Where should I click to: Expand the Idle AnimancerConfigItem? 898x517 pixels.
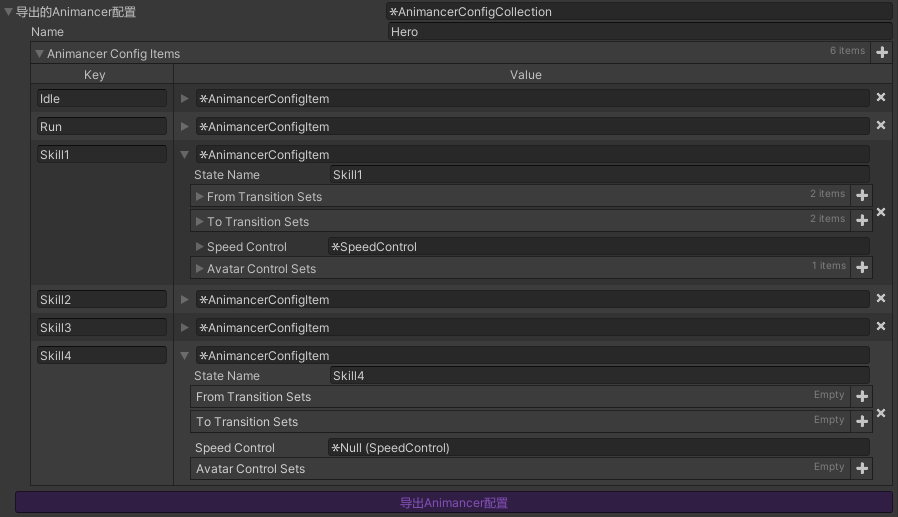coord(184,98)
